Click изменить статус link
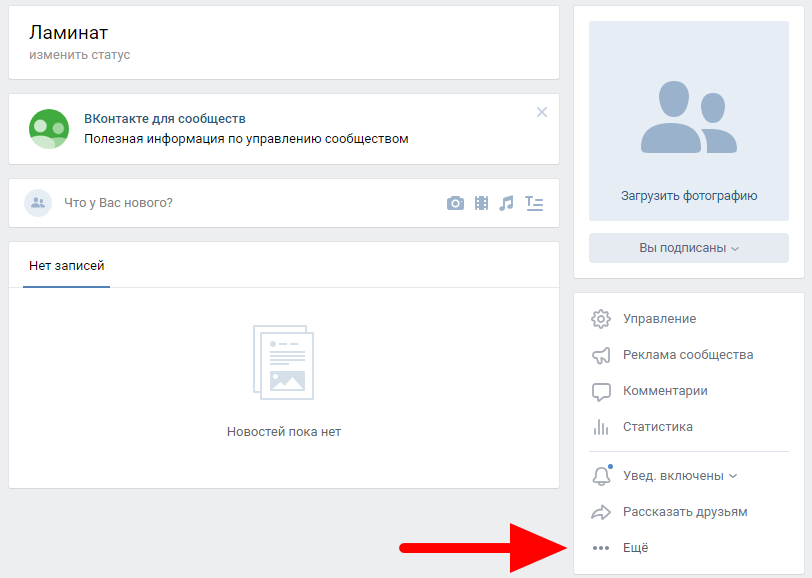The height and width of the screenshot is (578, 812). (79, 55)
